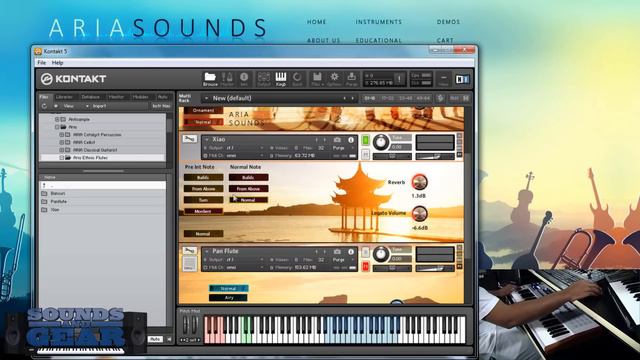Image resolution: width=640 pixels, height=360 pixels.
Task: Click the exclamation panic button
Action: point(399,78)
